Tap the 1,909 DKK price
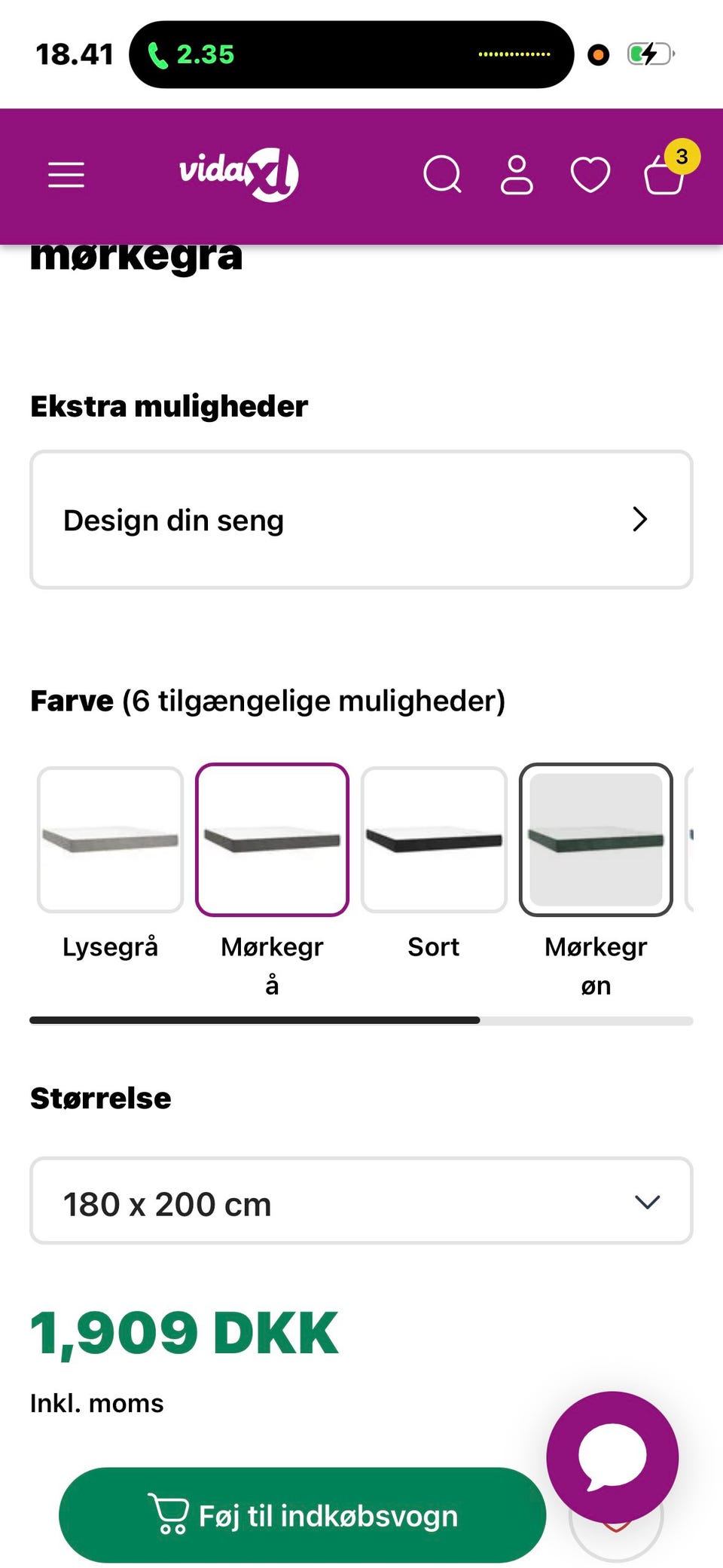Image resolution: width=723 pixels, height=1568 pixels. click(x=185, y=1333)
